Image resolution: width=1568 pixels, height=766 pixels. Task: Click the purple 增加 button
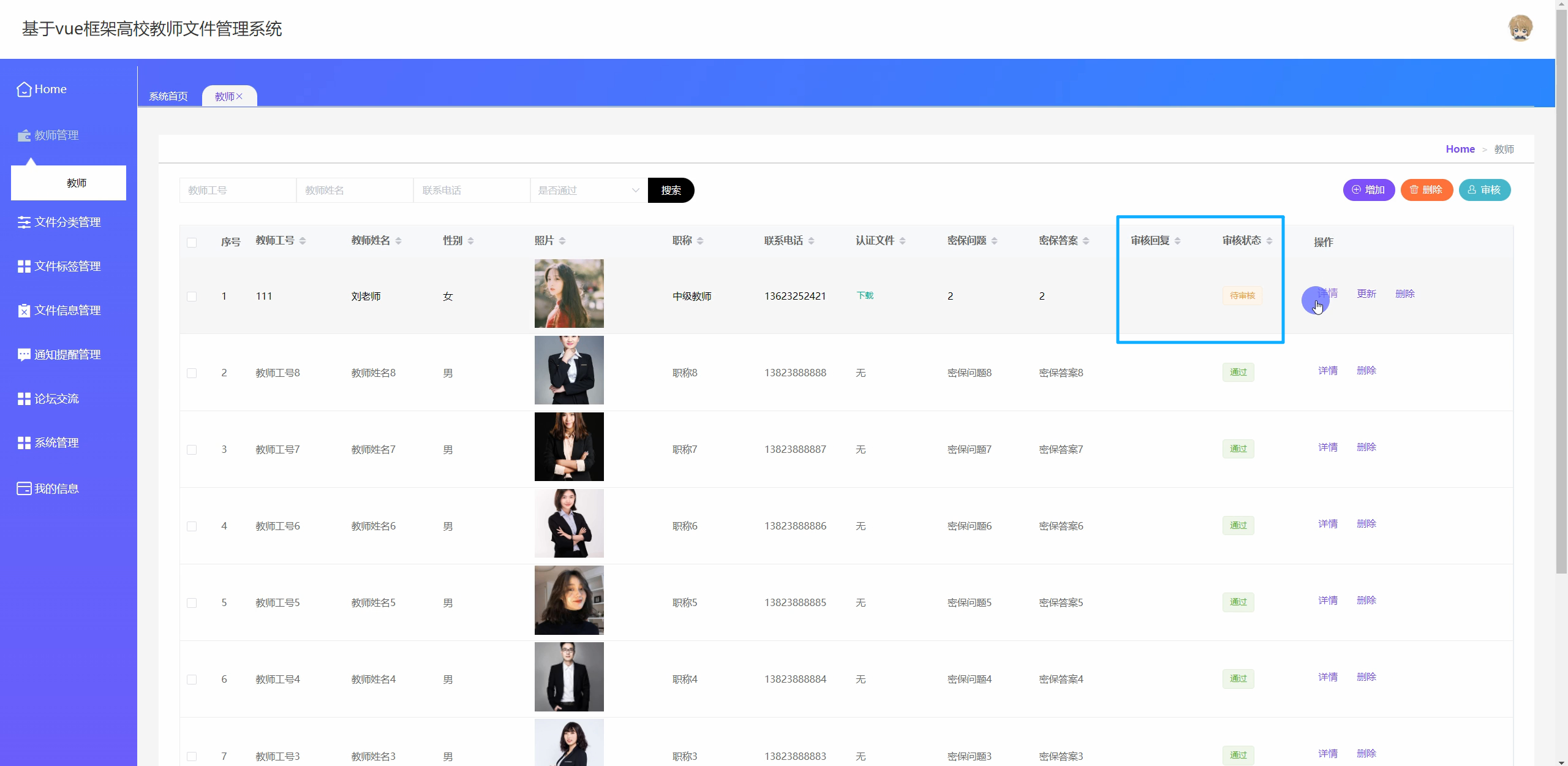(x=1368, y=190)
